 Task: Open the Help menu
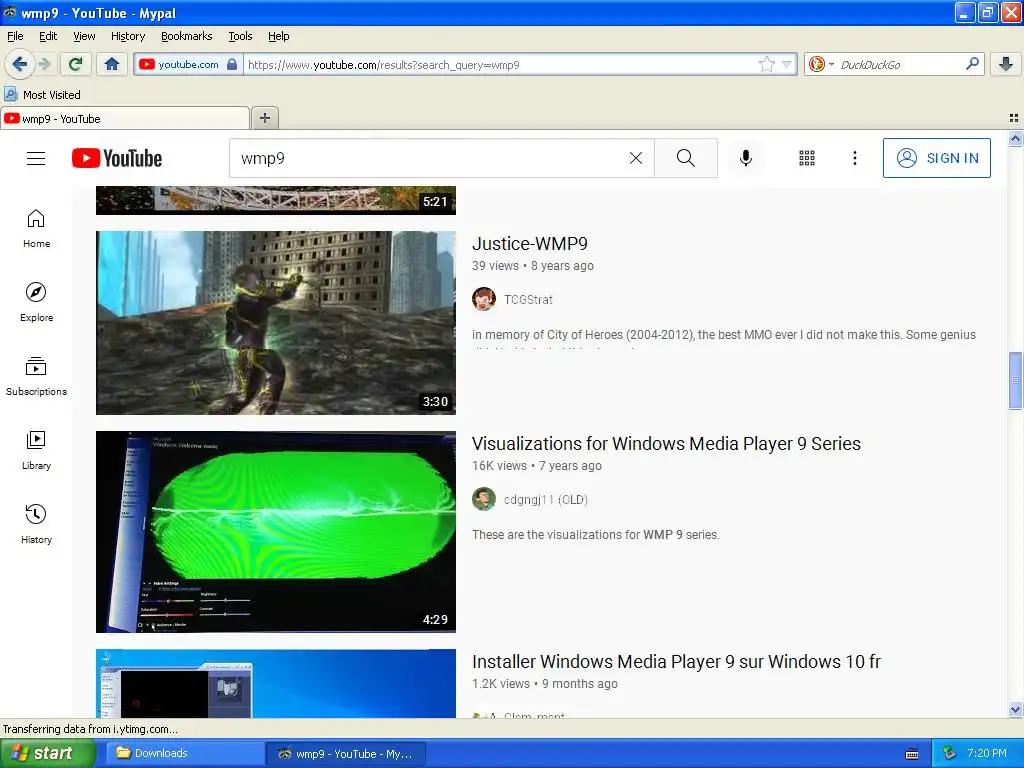pyautogui.click(x=278, y=36)
